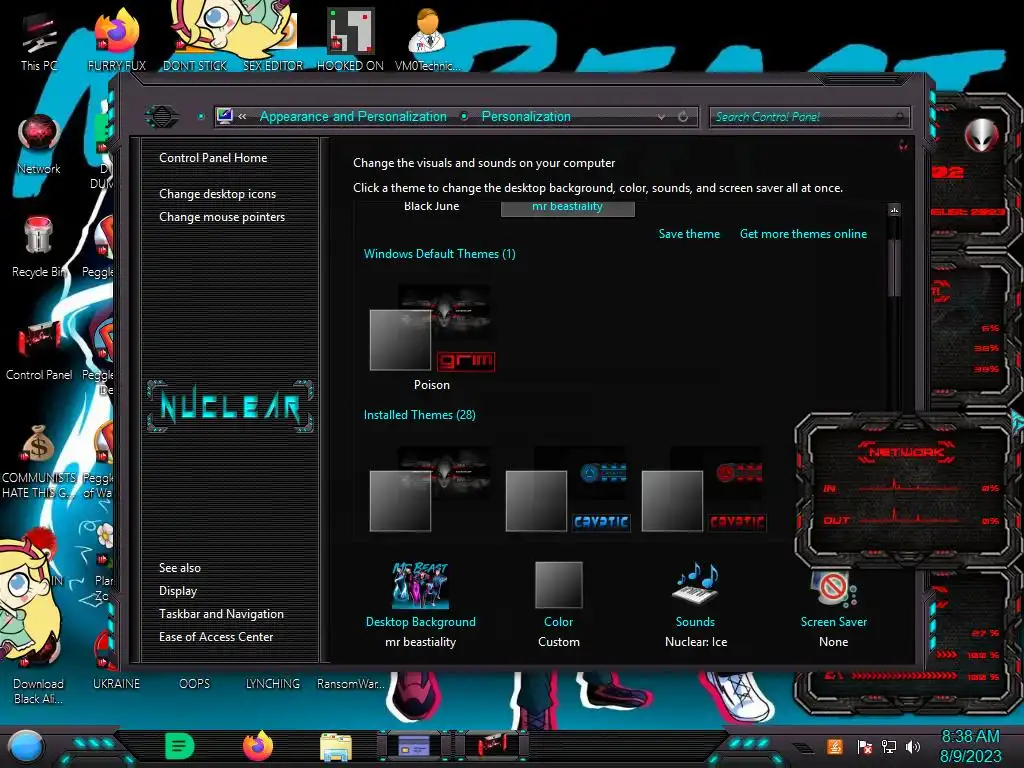1024x768 pixels.
Task: Open the Color settings link
Action: 558,622
